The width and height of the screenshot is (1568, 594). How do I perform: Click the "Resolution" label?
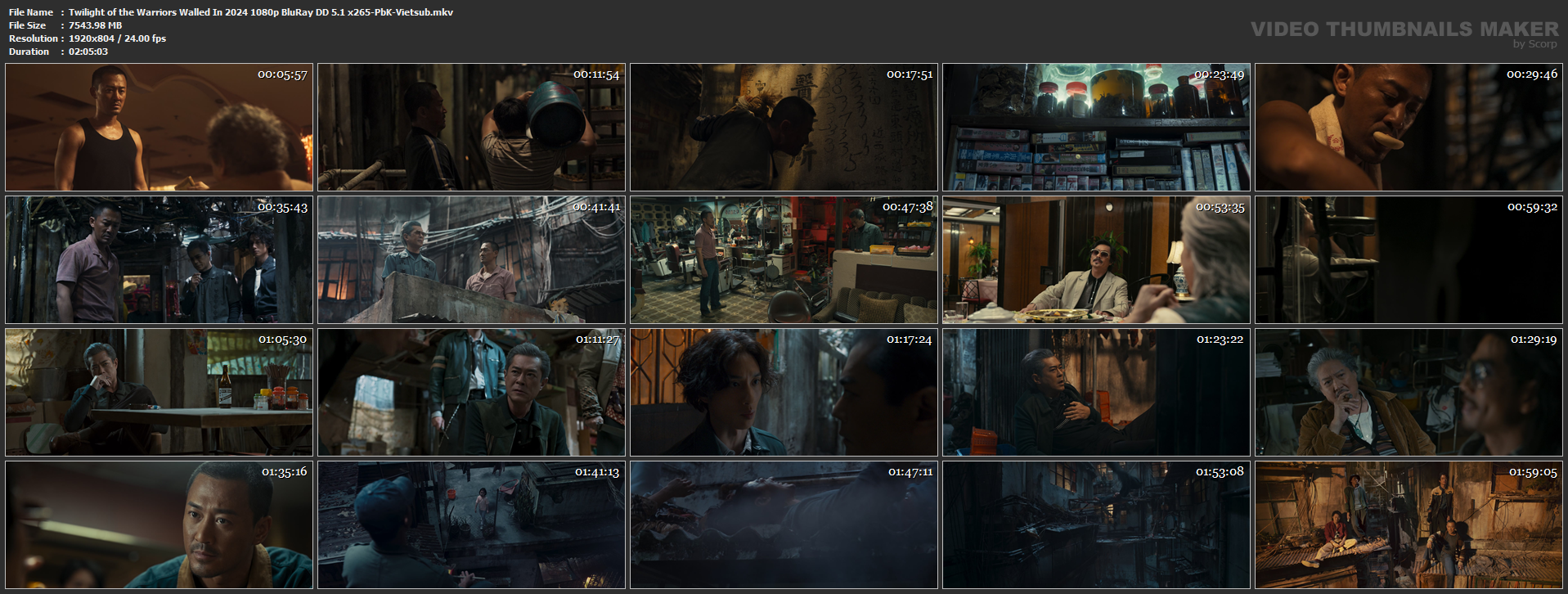point(34,38)
